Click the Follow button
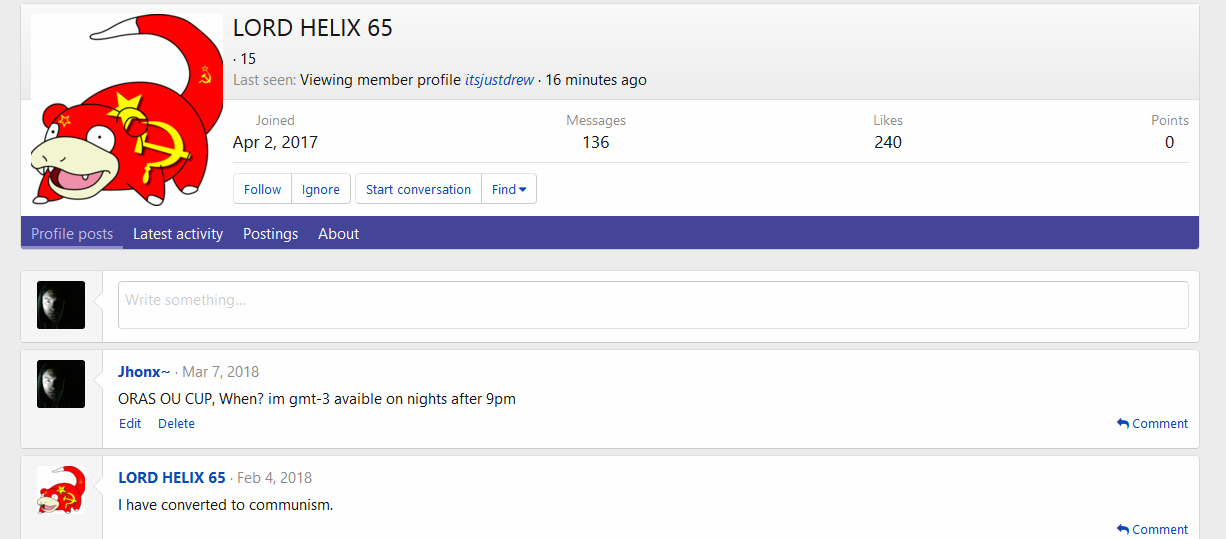This screenshot has height=539, width=1226. (263, 189)
